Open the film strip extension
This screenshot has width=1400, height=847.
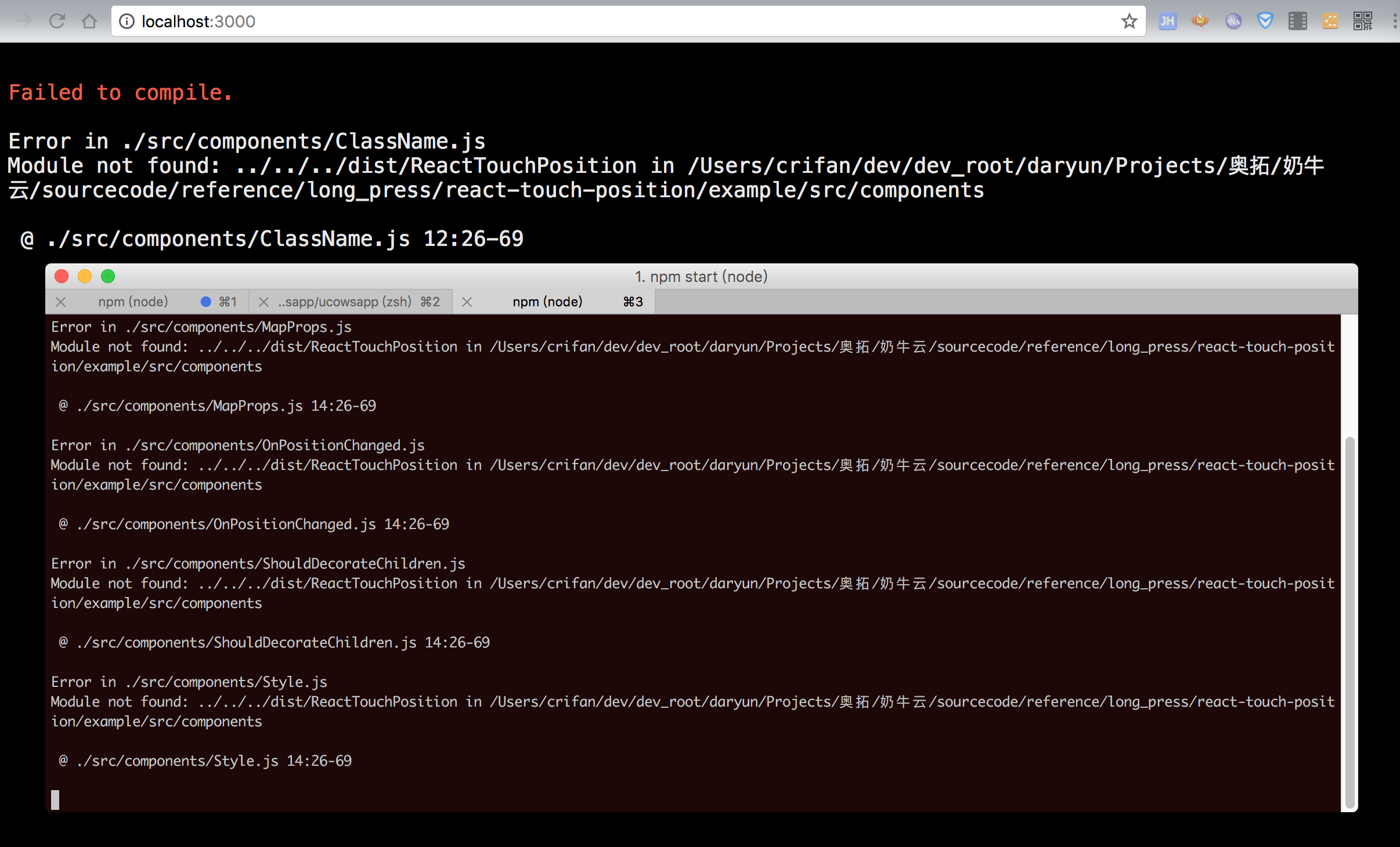coord(1298,21)
